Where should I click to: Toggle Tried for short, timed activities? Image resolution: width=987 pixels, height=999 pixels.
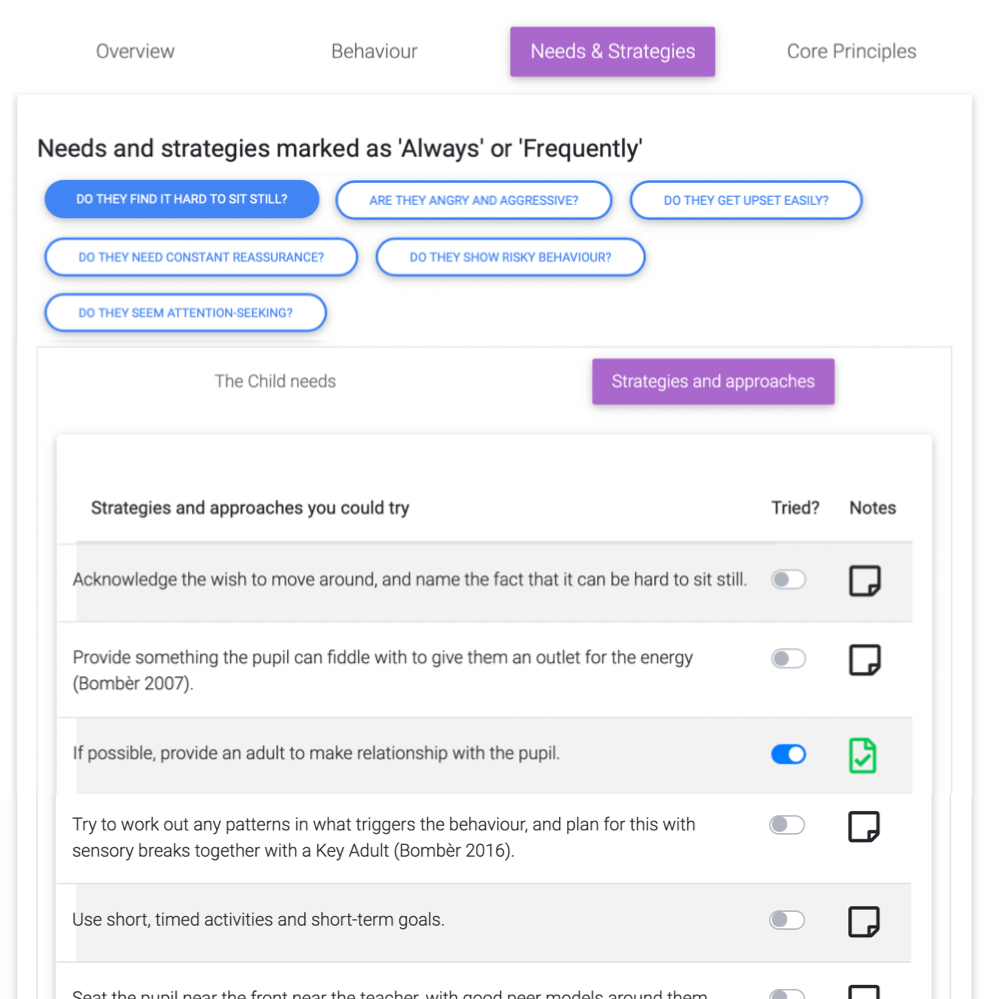pyautogui.click(x=787, y=920)
